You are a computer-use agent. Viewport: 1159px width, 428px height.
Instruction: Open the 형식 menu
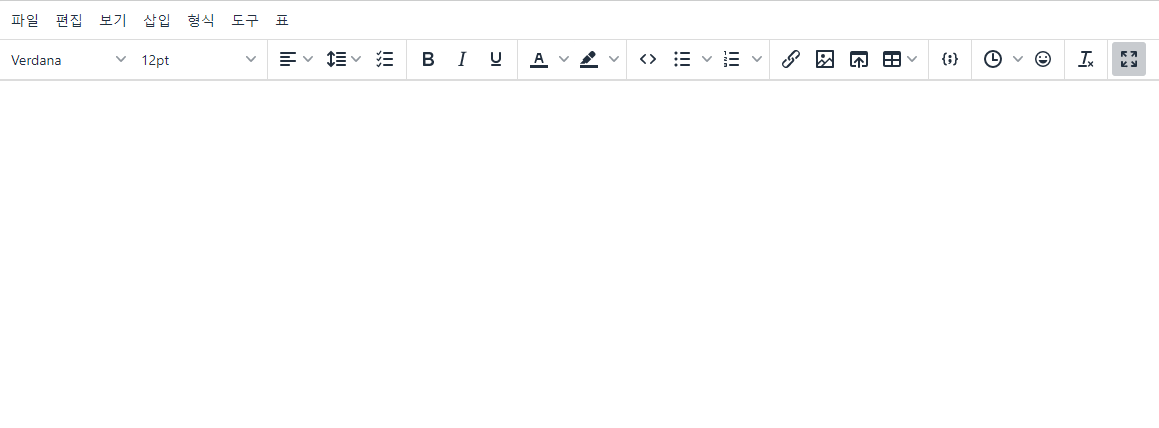tap(201, 20)
